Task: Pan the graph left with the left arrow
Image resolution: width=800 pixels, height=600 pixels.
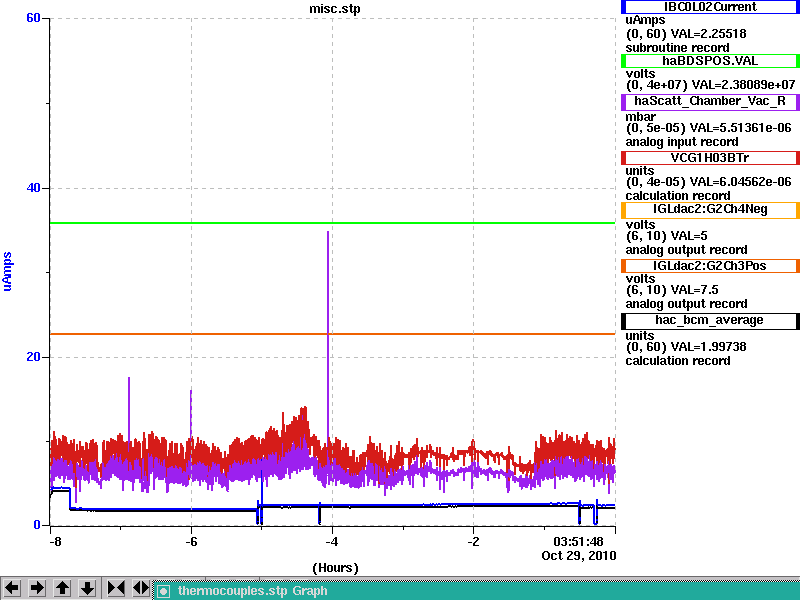Action: (12, 588)
